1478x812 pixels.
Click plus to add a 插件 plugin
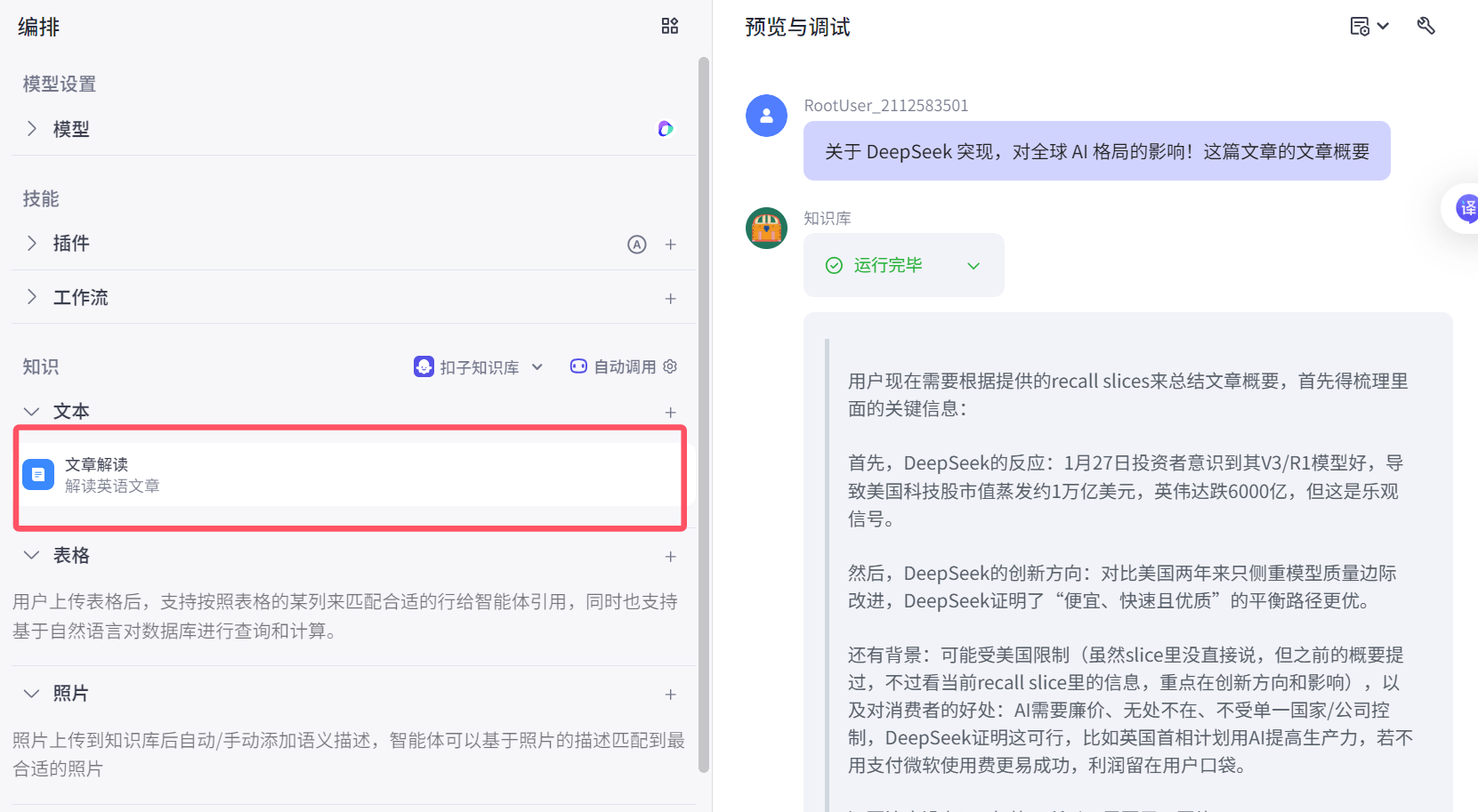(671, 244)
